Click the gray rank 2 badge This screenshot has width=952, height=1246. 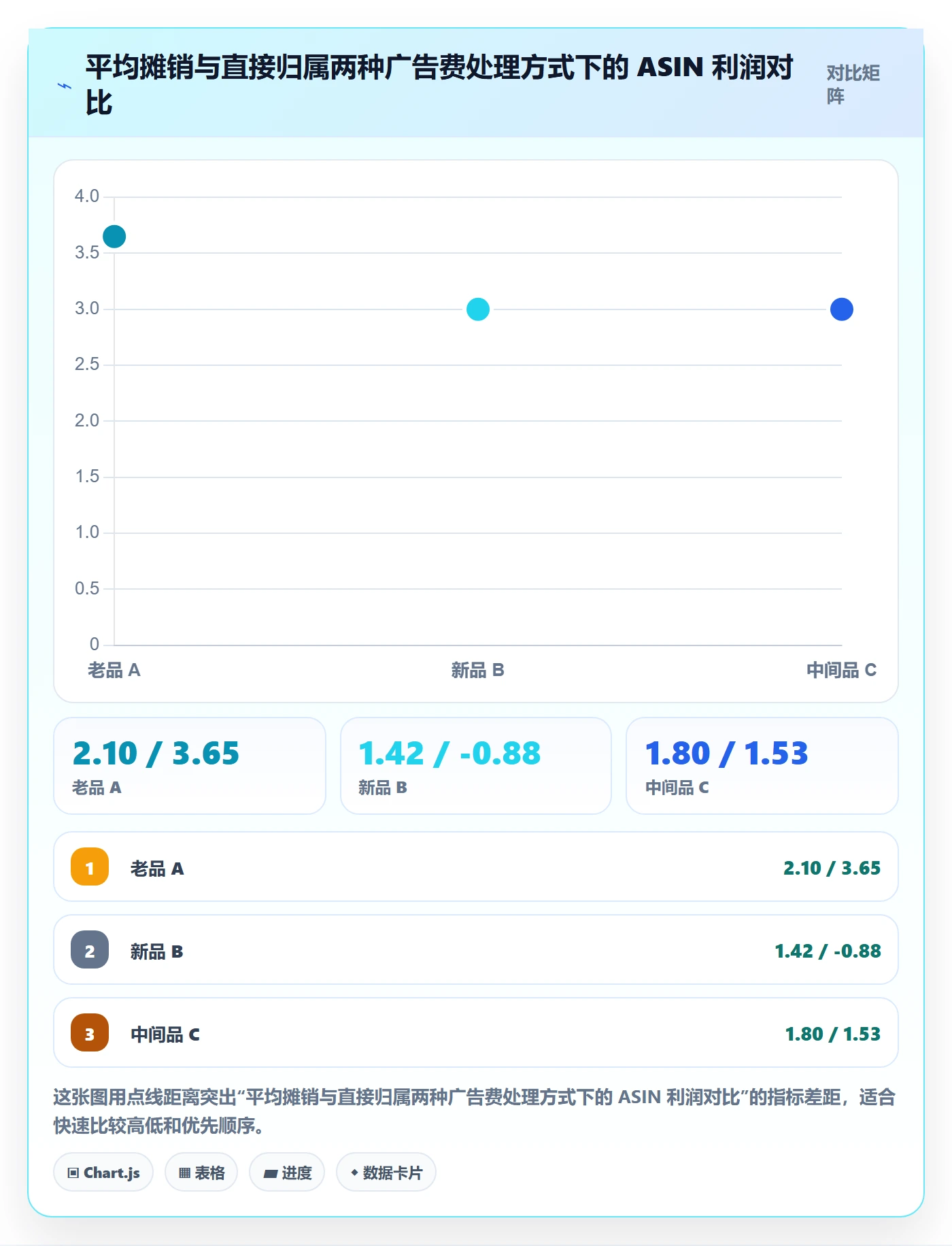pos(90,949)
